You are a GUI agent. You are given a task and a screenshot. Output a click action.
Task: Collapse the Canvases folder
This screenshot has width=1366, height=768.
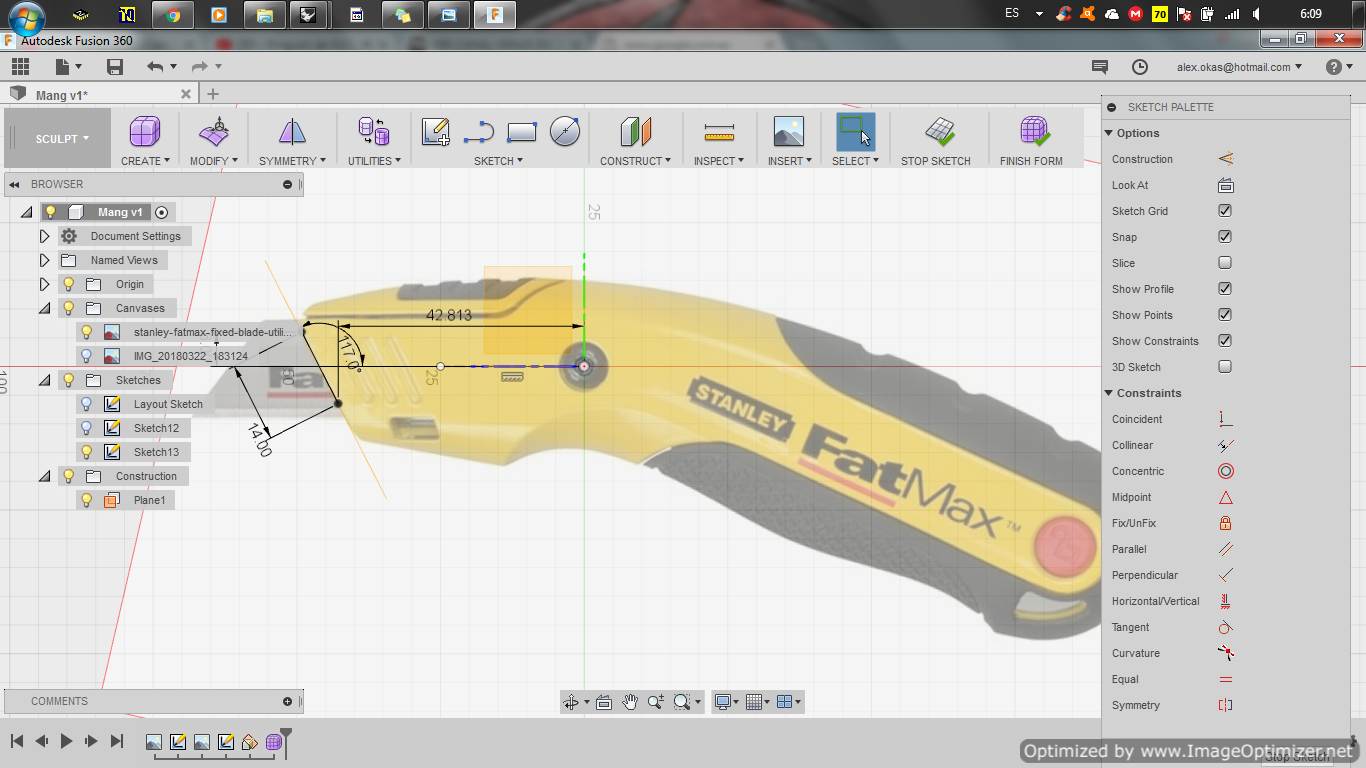point(44,308)
